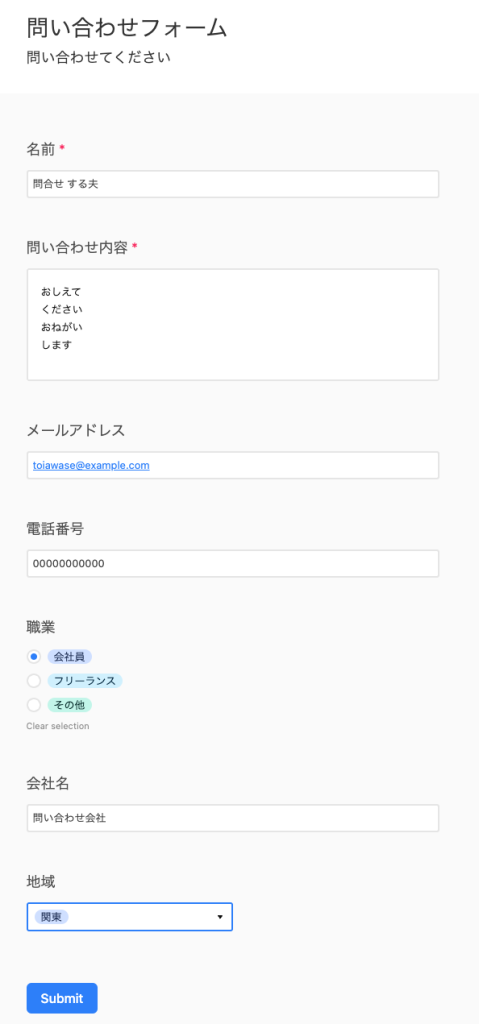
Task: Focus the メールアドレス field
Action: tap(233, 465)
